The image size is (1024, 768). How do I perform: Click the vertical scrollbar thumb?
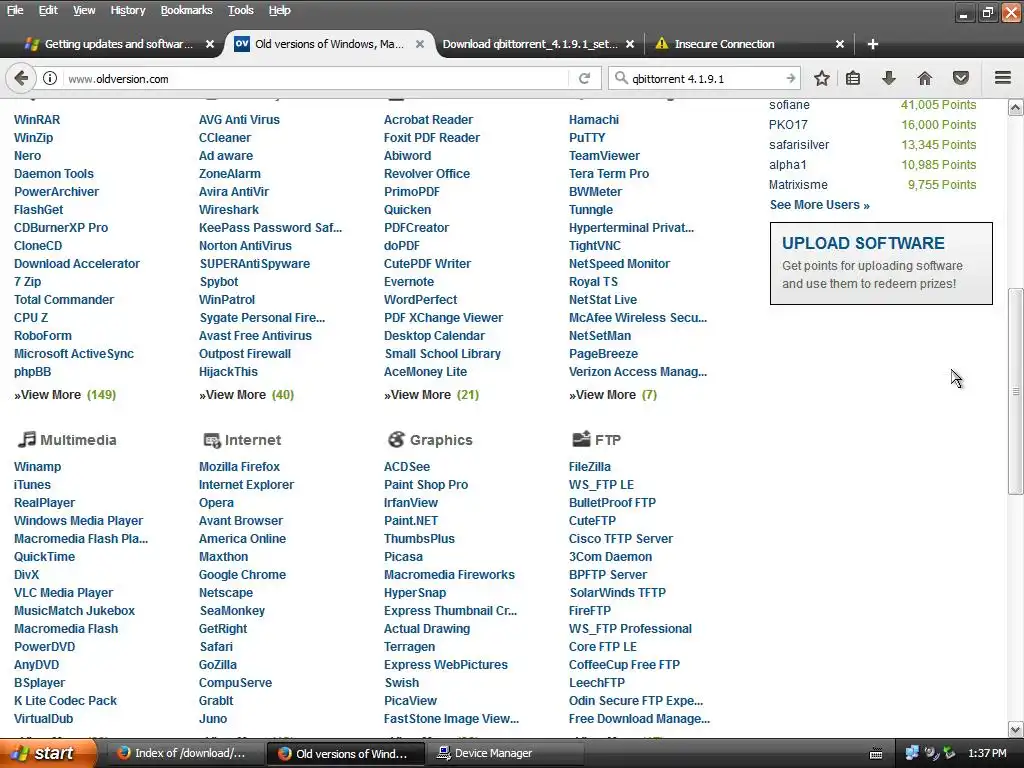1016,391
